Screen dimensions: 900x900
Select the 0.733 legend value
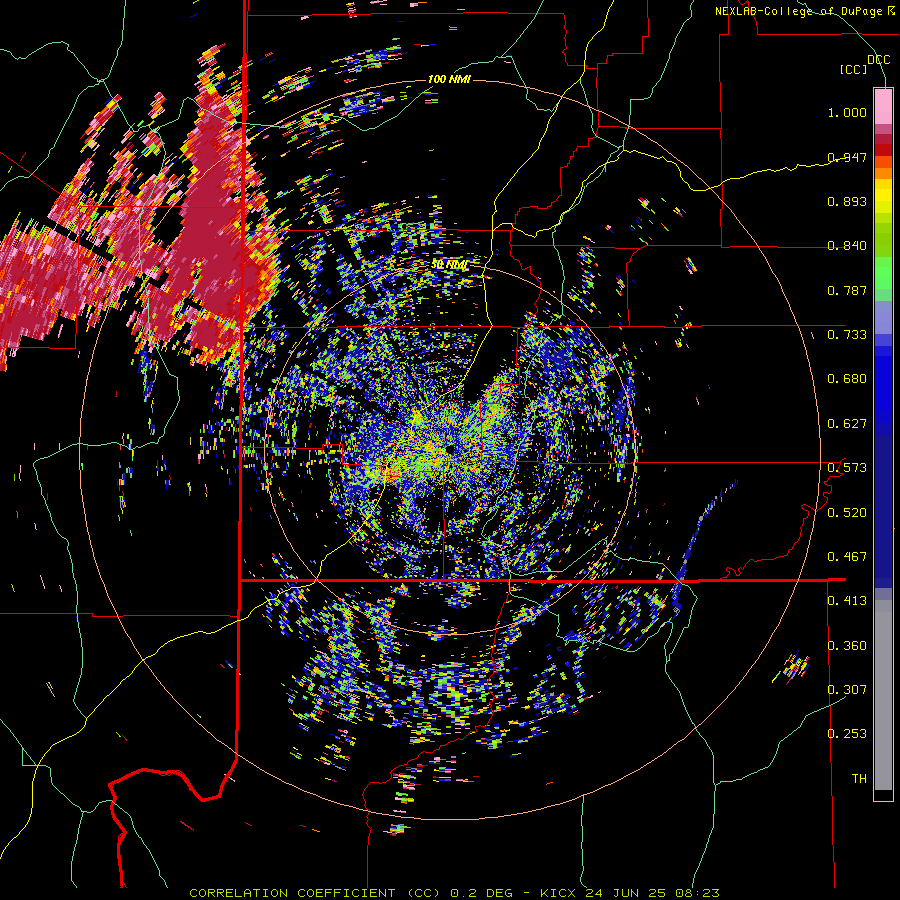pos(847,335)
